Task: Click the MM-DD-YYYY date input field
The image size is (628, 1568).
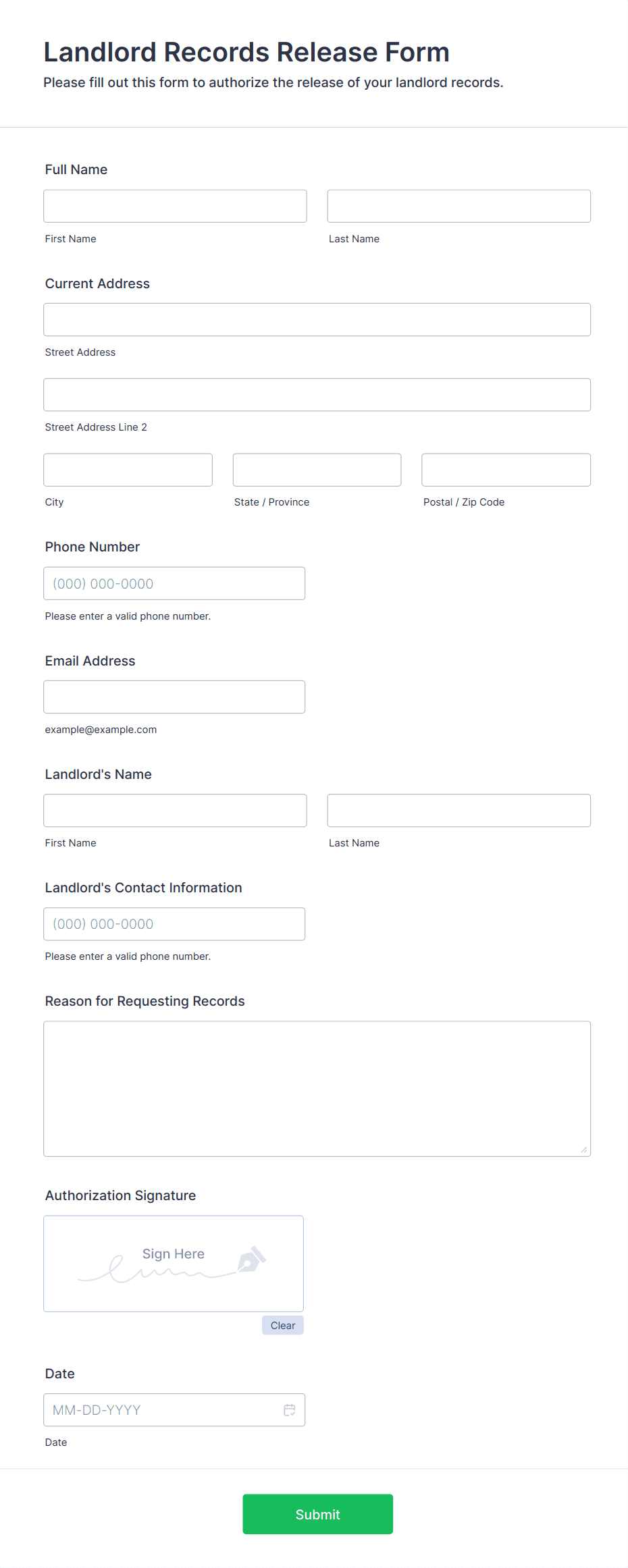Action: (162, 1410)
